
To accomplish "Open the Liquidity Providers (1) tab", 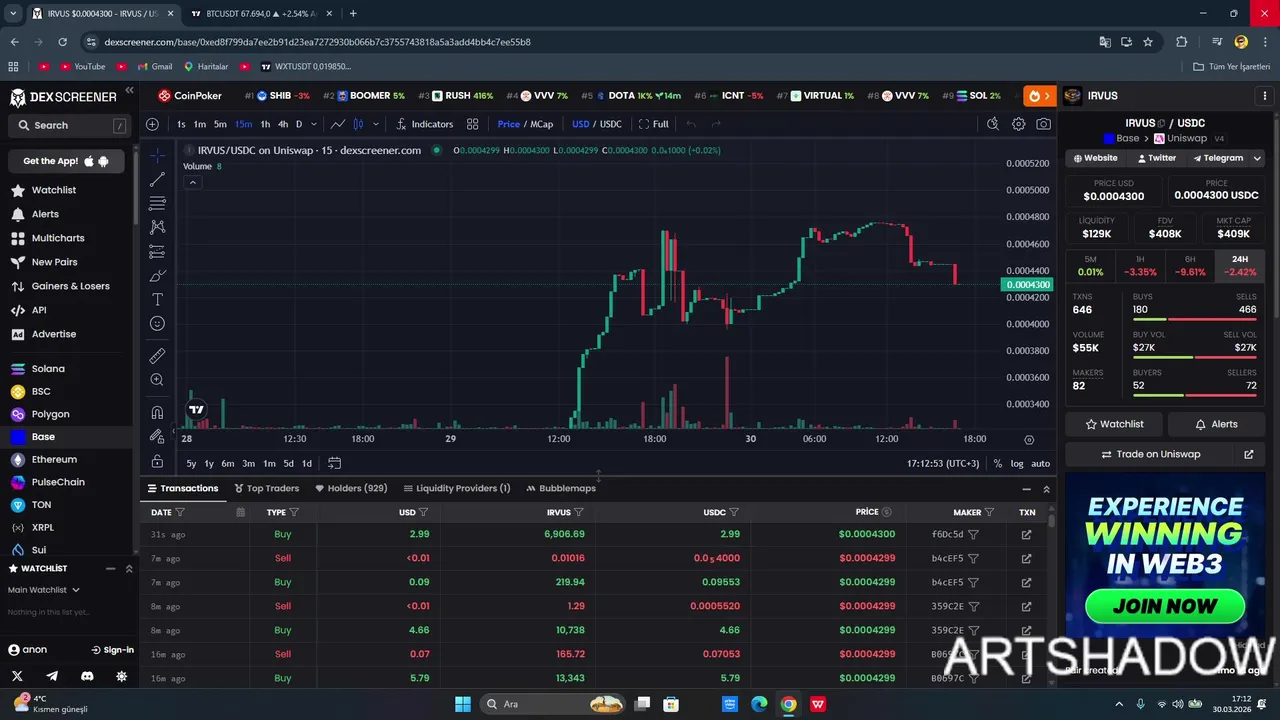I will pyautogui.click(x=456, y=488).
